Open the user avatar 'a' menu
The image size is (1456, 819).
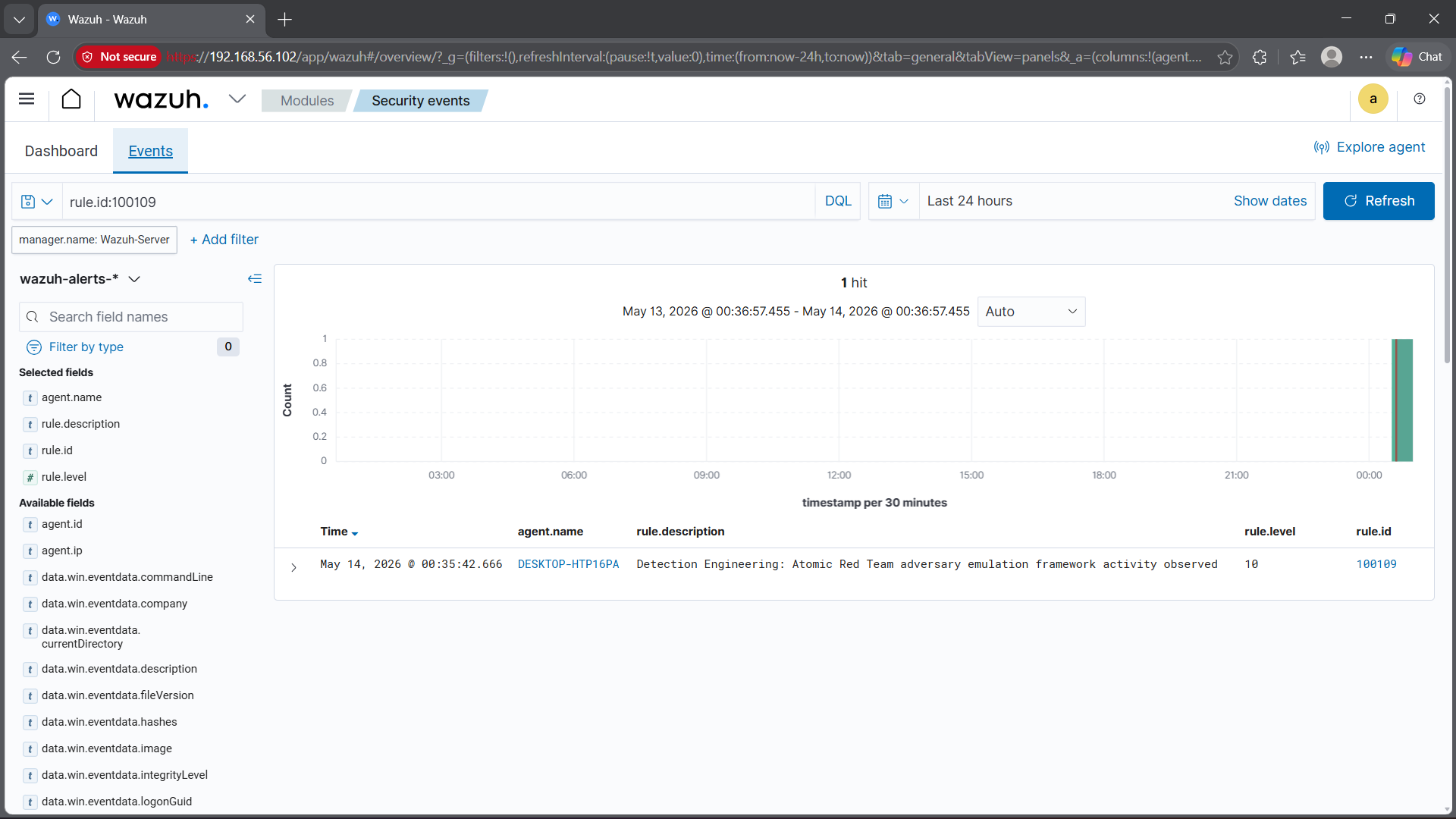point(1373,99)
